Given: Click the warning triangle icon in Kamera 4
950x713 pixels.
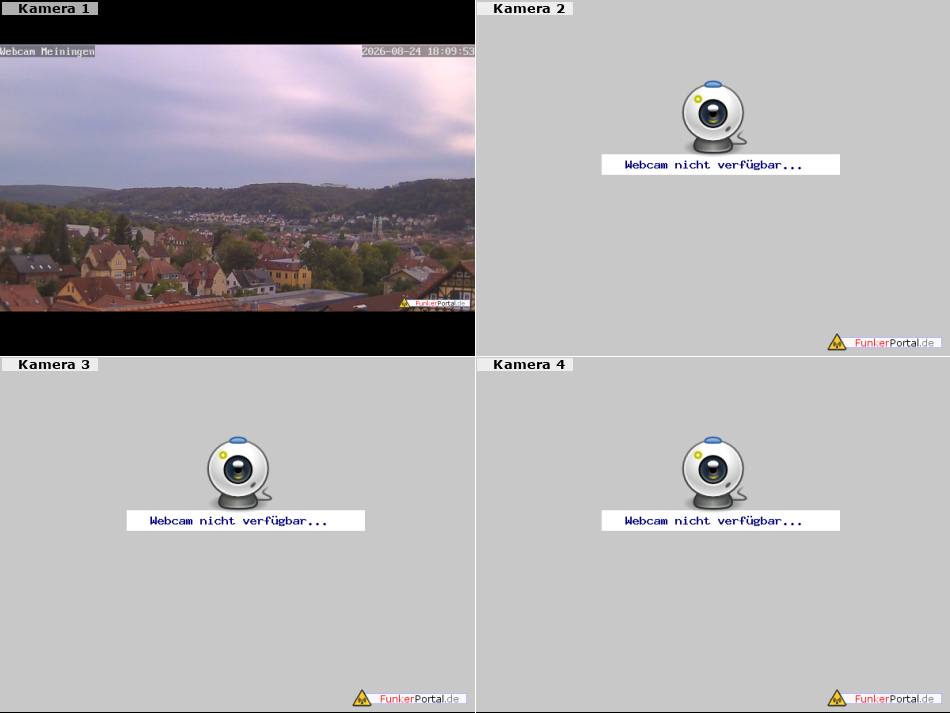Looking at the screenshot, I should click(x=837, y=699).
